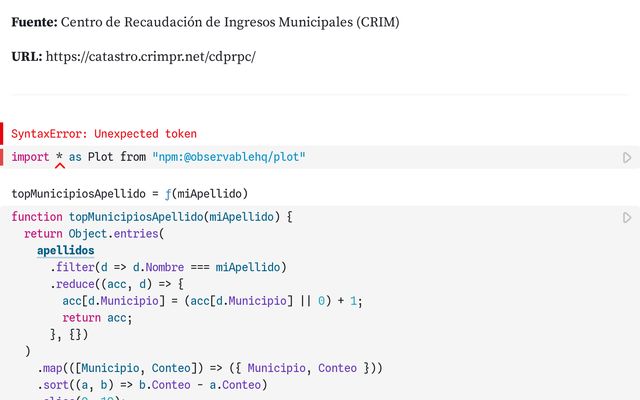Click the Fuente source attribution text
The height and width of the screenshot is (400, 640).
(x=205, y=21)
